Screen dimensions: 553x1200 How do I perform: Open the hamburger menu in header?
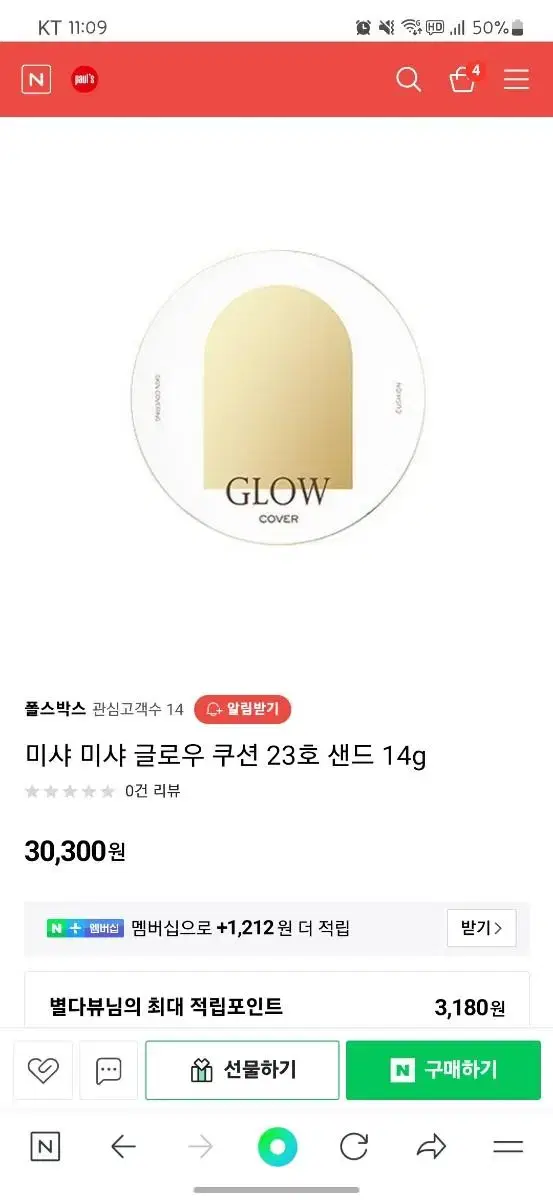pyautogui.click(x=516, y=80)
